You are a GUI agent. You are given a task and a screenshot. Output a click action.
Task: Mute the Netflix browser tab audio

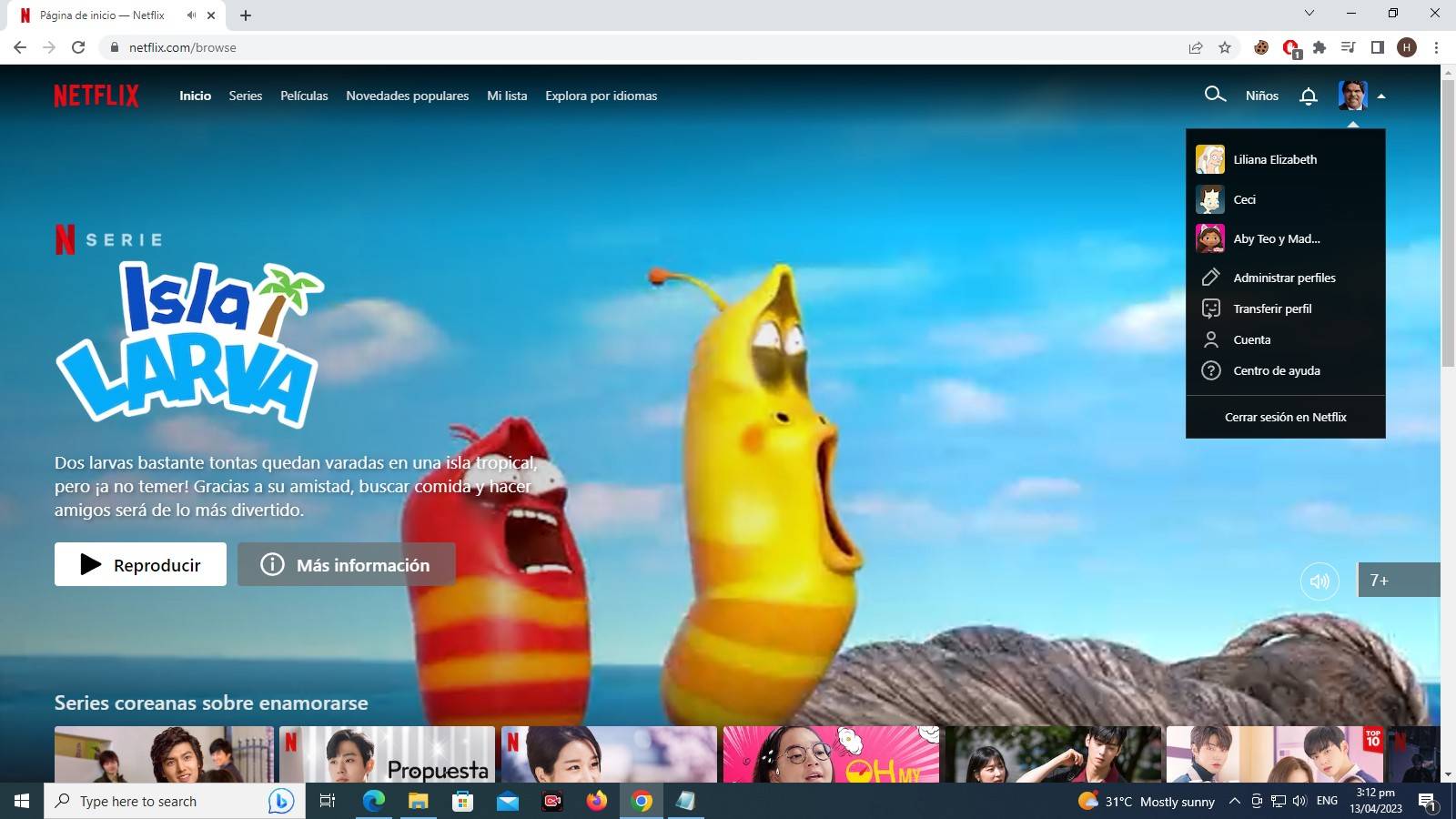[x=191, y=15]
